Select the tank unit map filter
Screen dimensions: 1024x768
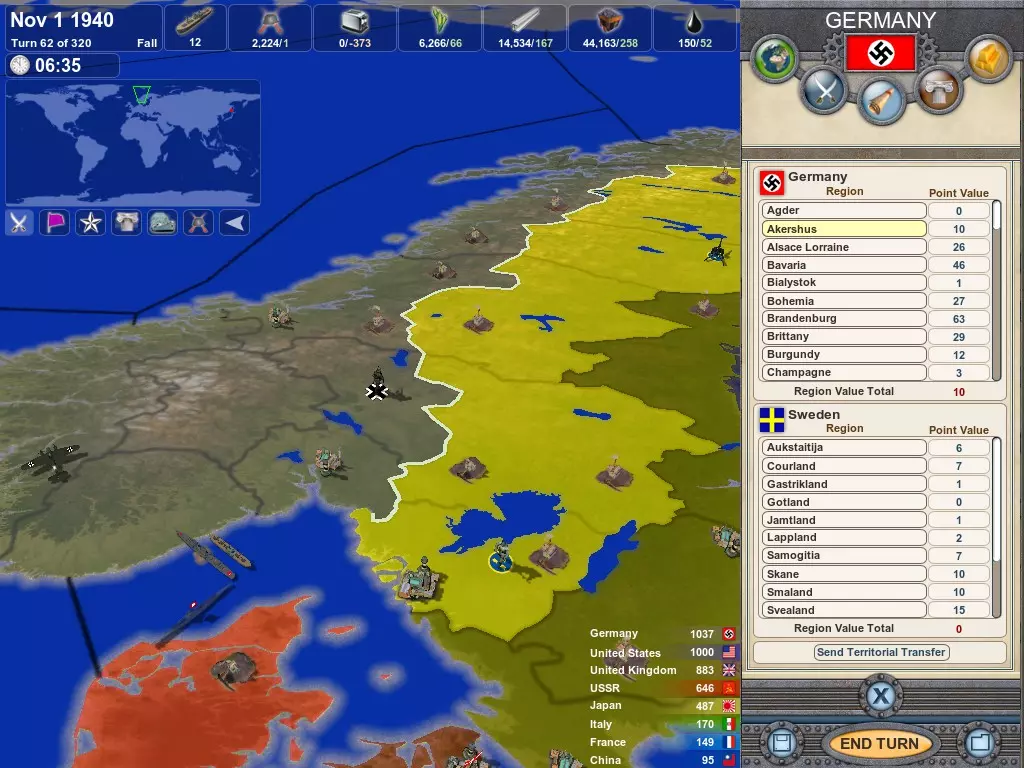(x=163, y=223)
